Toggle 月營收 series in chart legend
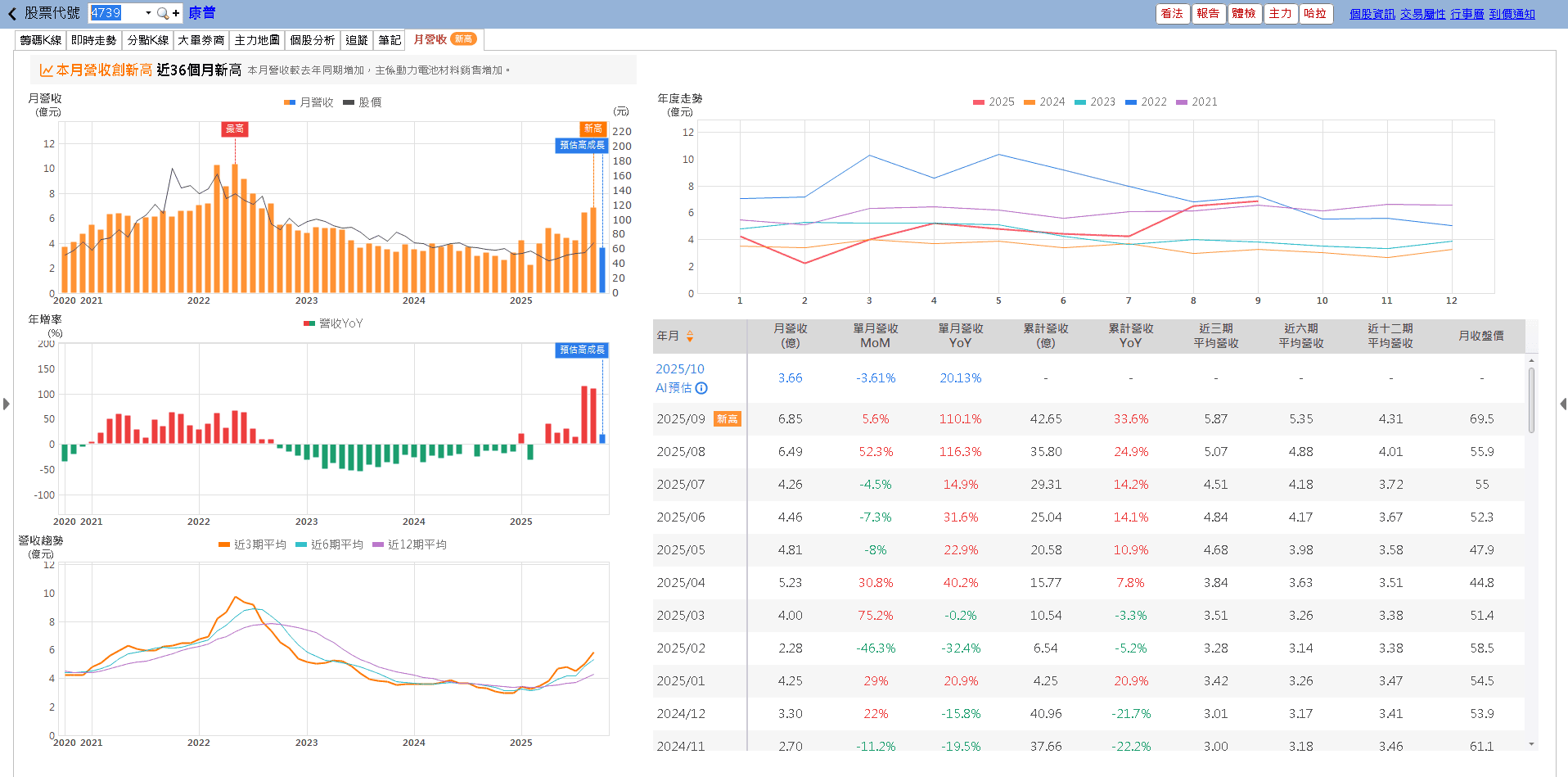This screenshot has height=777, width=1568. [309, 102]
